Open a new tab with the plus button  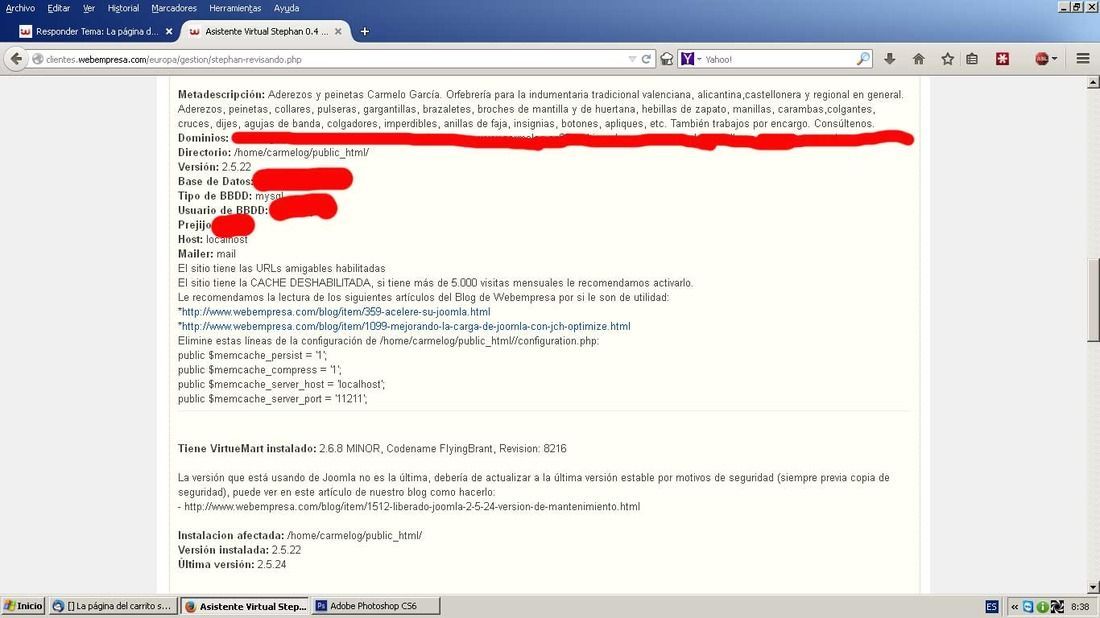364,31
